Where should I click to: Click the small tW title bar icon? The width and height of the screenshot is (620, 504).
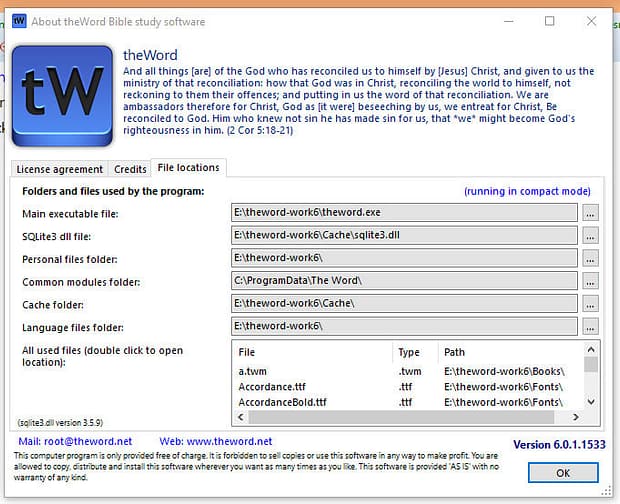point(19,21)
